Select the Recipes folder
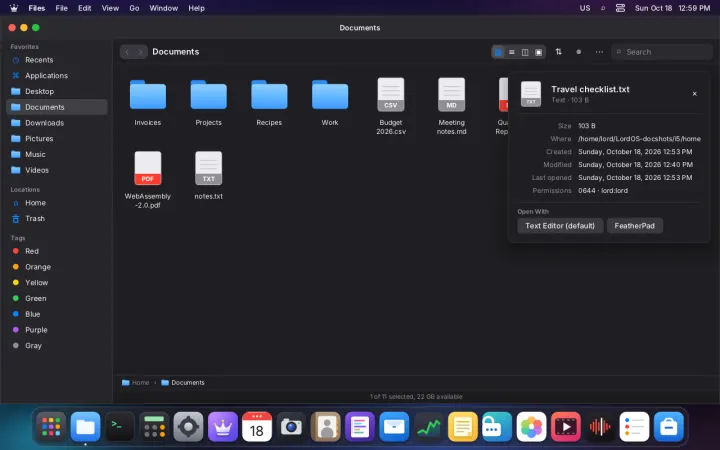The image size is (720, 450). click(x=269, y=102)
